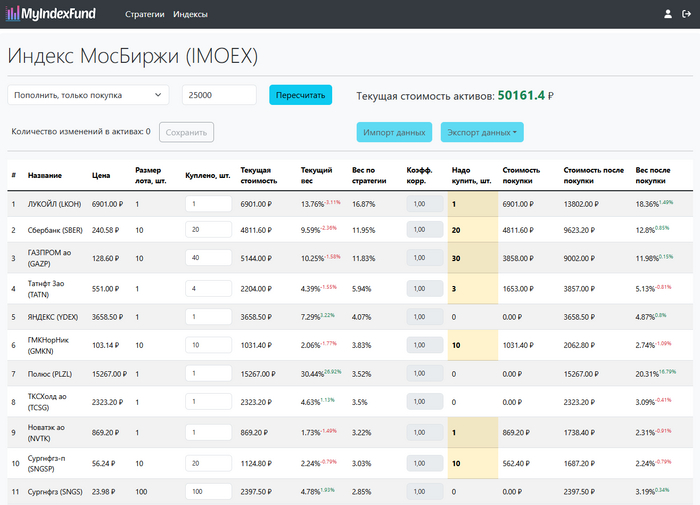Click the Название column header
Image resolution: width=700 pixels, height=505 pixels.
tap(44, 176)
